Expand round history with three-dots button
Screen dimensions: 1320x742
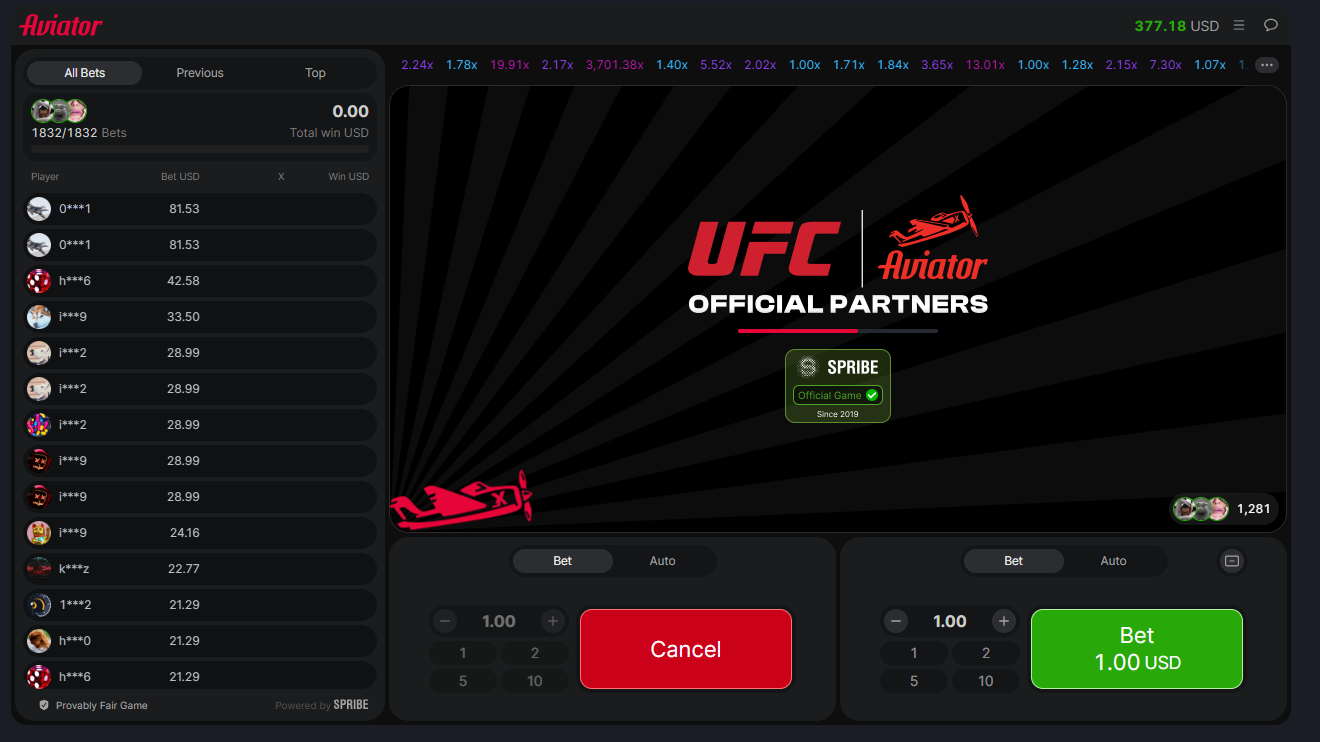click(x=1267, y=65)
